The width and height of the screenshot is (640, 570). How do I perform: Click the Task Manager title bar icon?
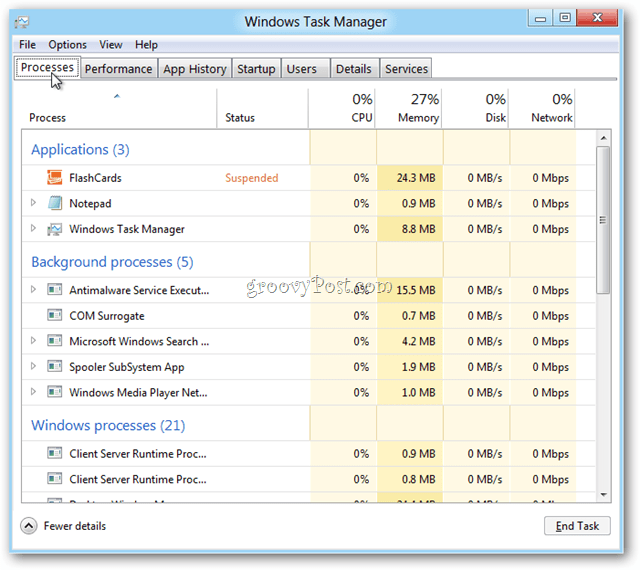pos(22,22)
